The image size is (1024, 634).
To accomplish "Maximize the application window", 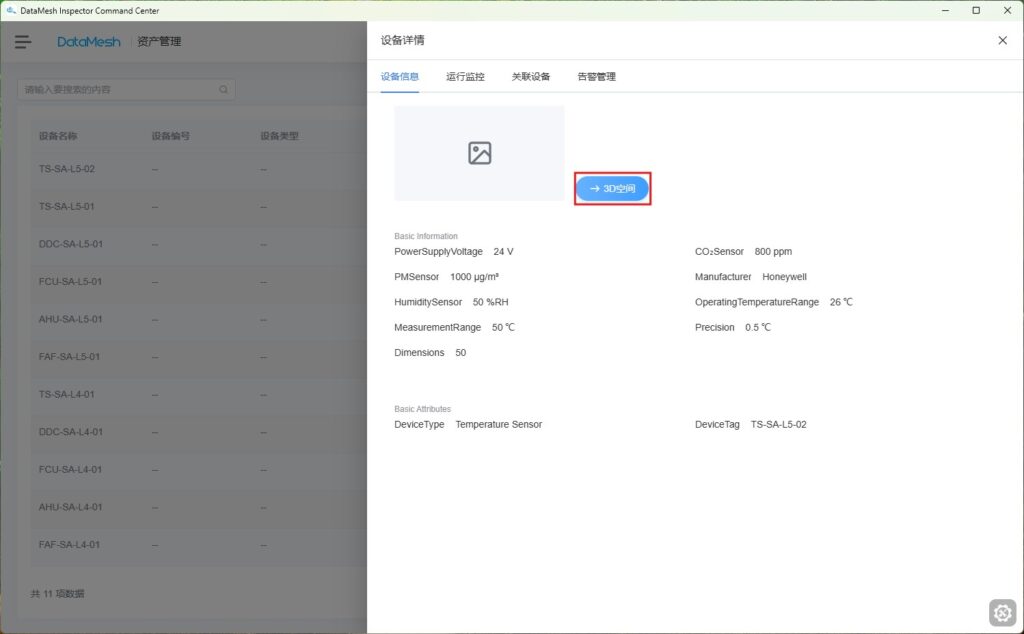I will (x=976, y=10).
